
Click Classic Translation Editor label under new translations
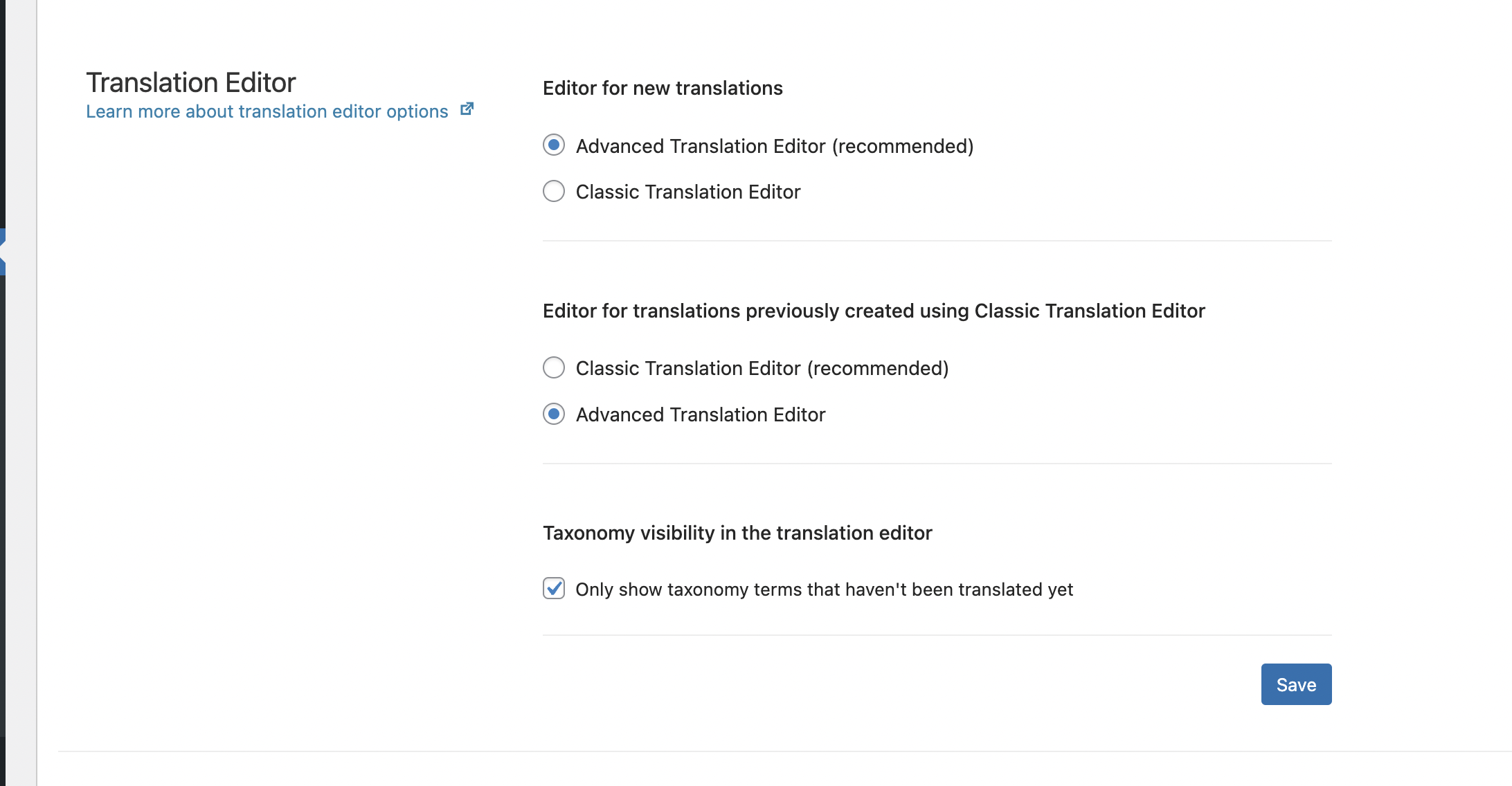pyautogui.click(x=688, y=192)
